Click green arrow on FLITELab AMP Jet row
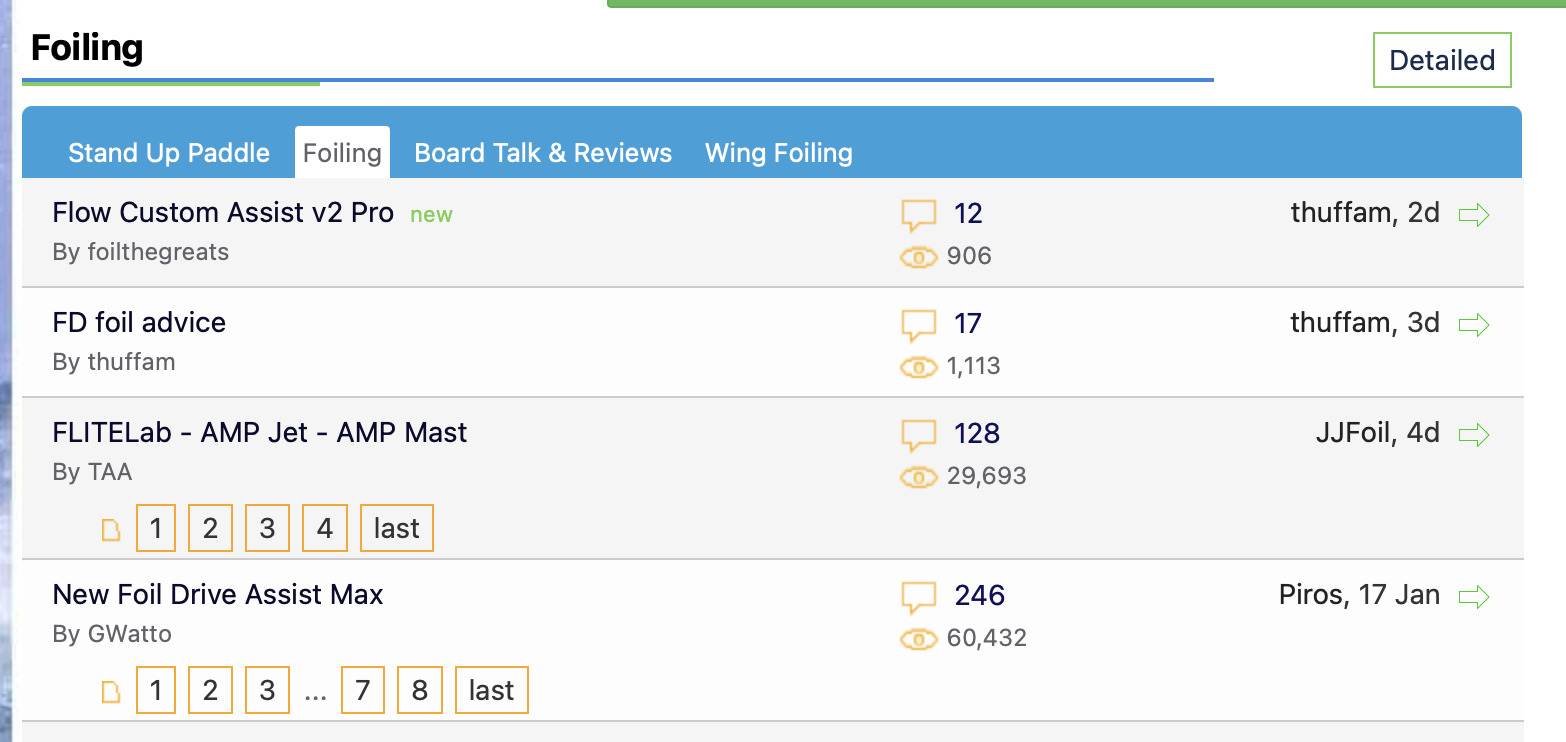 (1474, 434)
